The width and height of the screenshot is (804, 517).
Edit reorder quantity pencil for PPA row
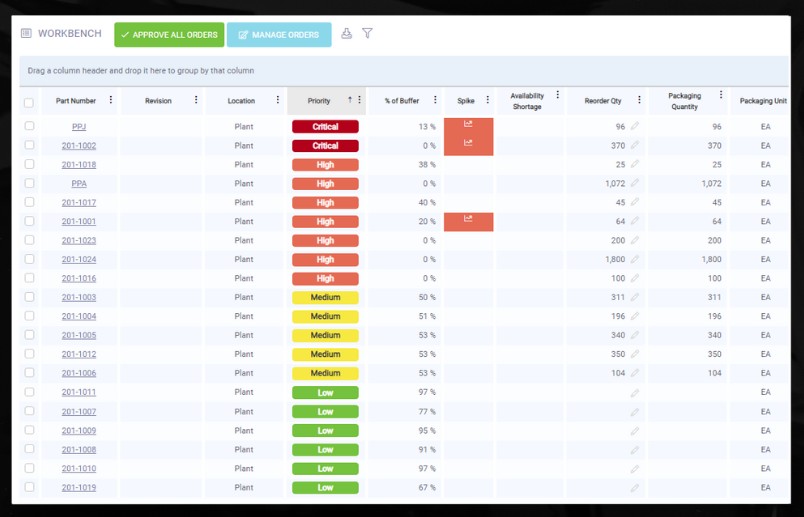(x=635, y=184)
